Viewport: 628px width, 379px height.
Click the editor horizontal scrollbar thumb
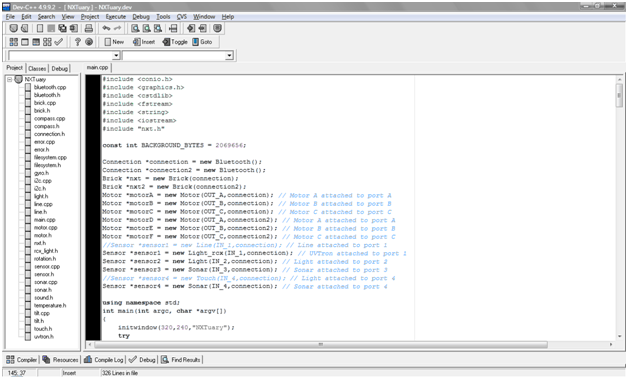pyautogui.click(x=321, y=345)
